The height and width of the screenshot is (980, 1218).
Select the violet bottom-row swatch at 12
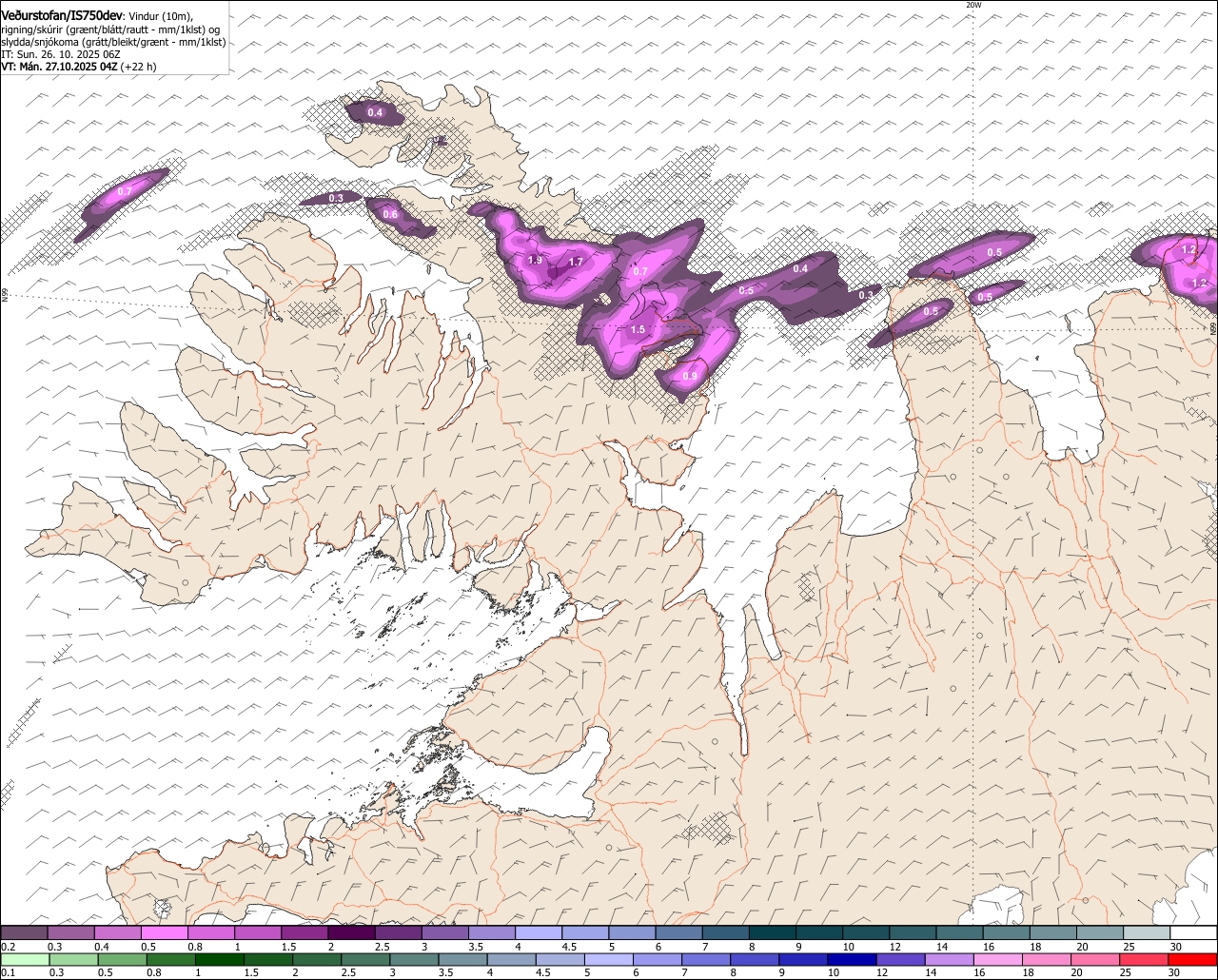click(x=901, y=959)
